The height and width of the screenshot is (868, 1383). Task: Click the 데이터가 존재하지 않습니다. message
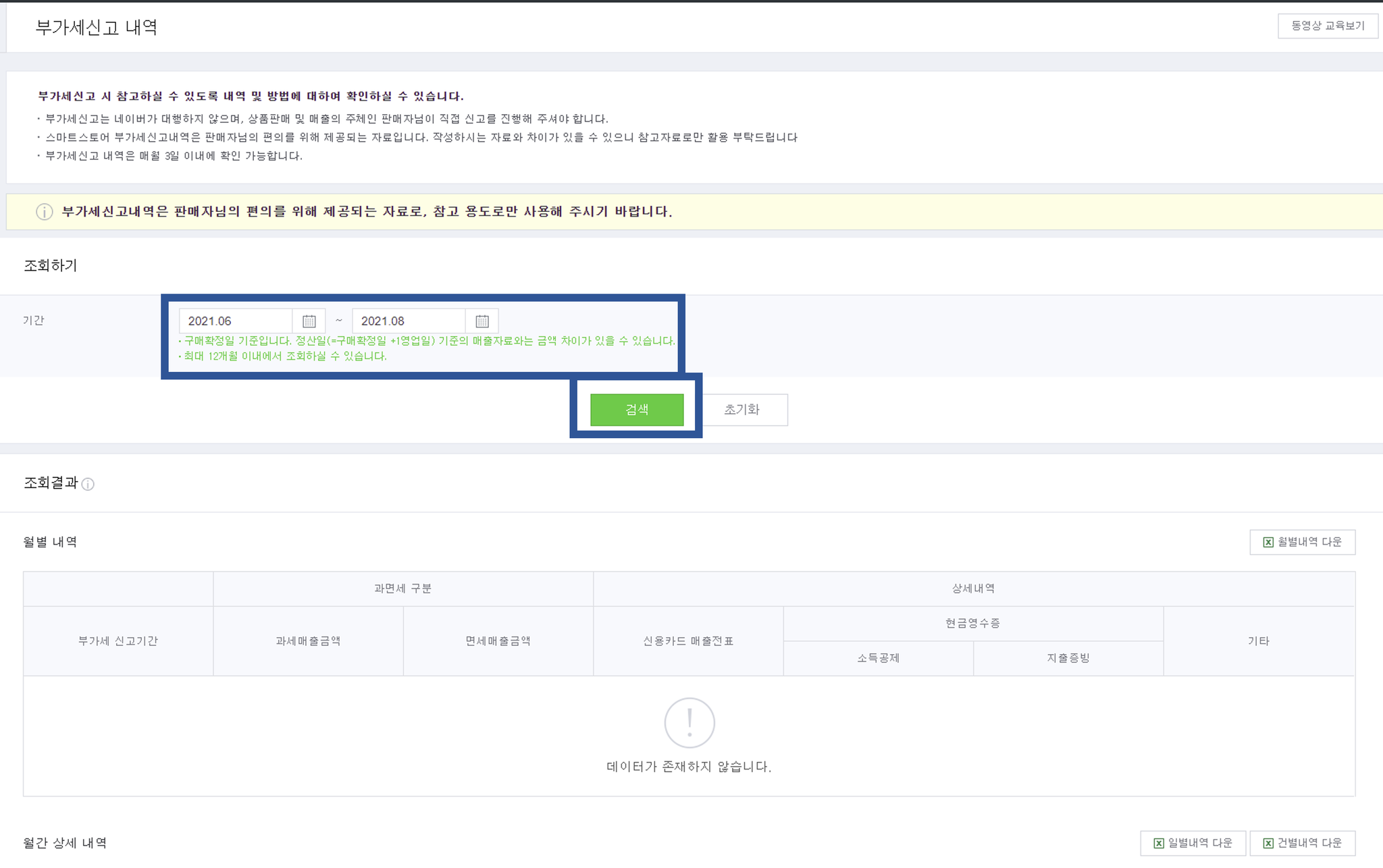coord(689,767)
